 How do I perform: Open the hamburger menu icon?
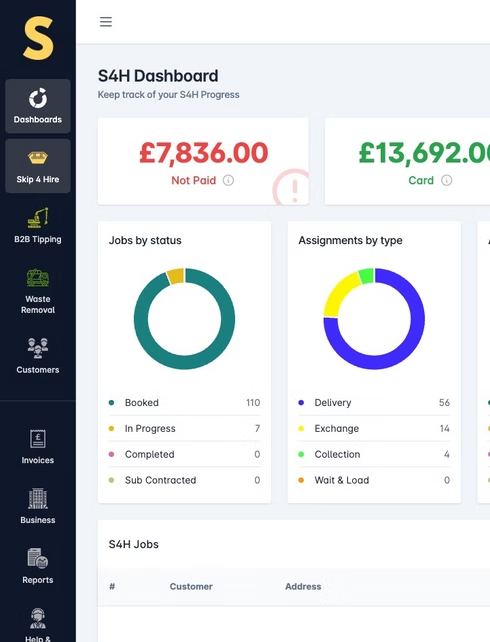pyautogui.click(x=106, y=22)
